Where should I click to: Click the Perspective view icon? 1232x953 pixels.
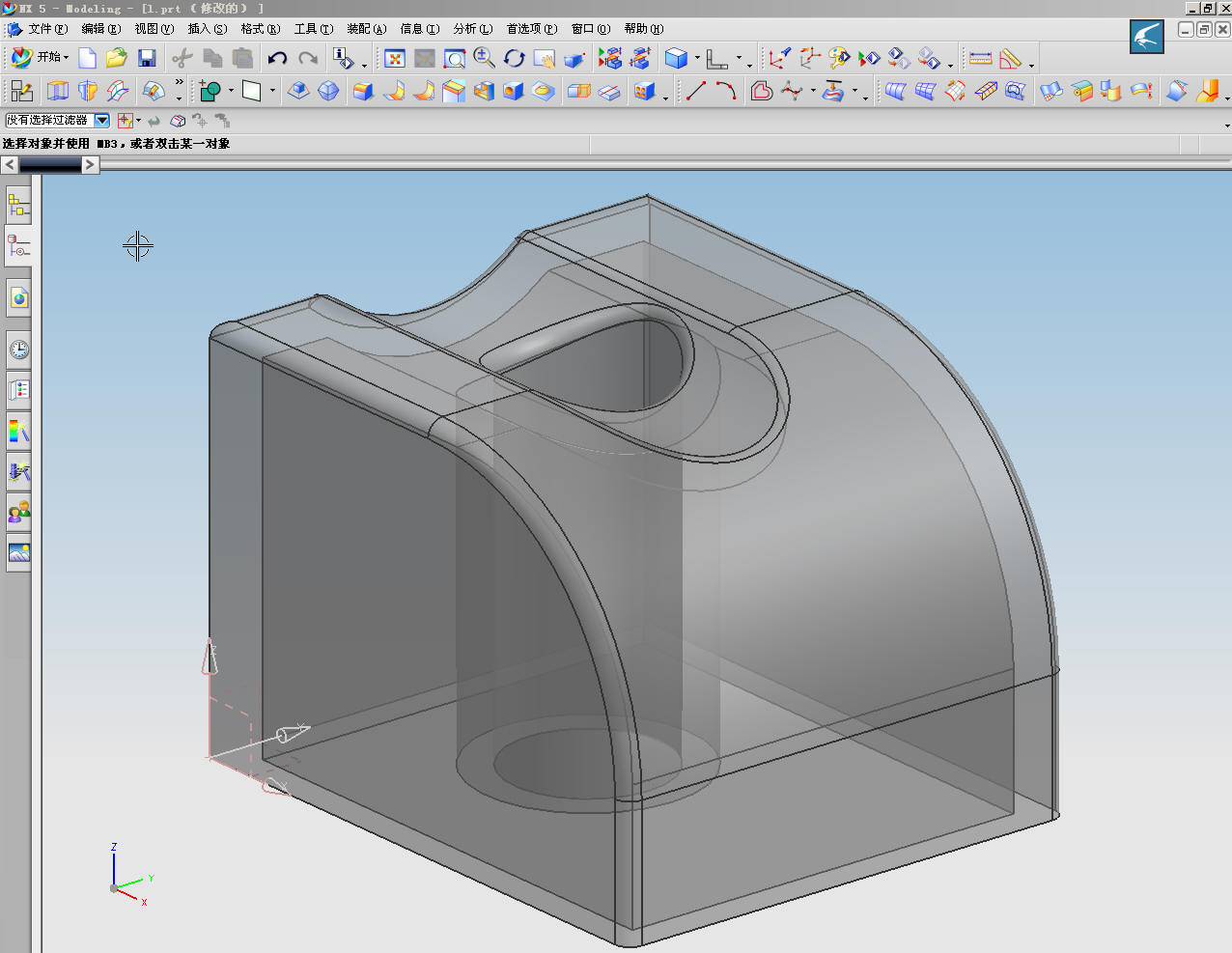pyautogui.click(x=574, y=59)
